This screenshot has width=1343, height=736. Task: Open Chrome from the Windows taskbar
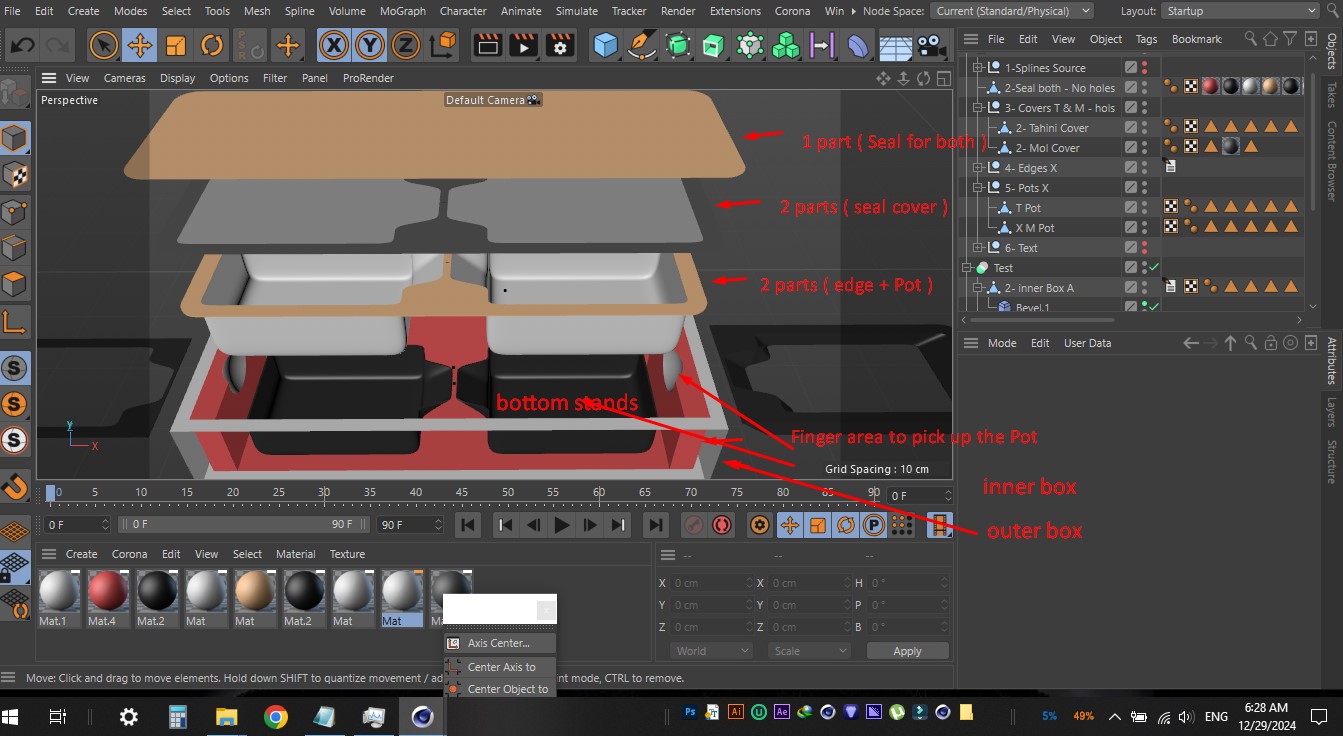click(x=276, y=716)
